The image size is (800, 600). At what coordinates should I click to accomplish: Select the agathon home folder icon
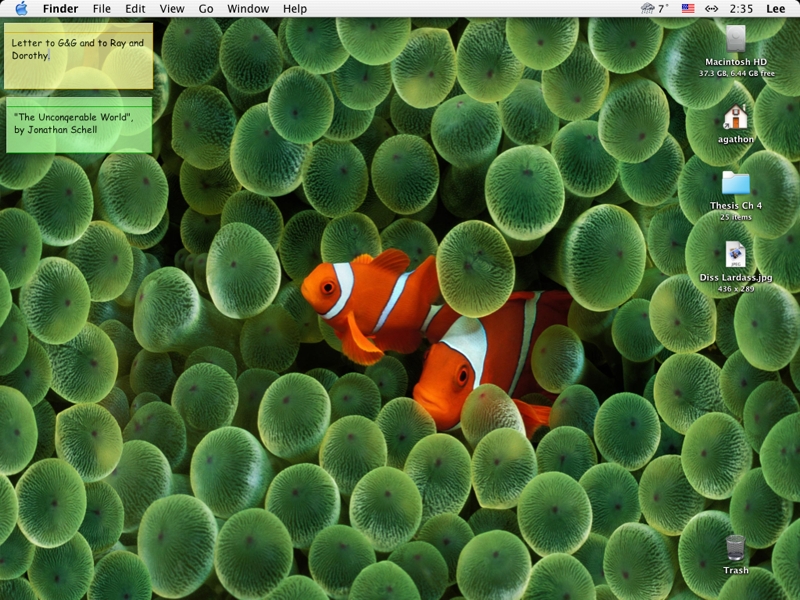736,117
